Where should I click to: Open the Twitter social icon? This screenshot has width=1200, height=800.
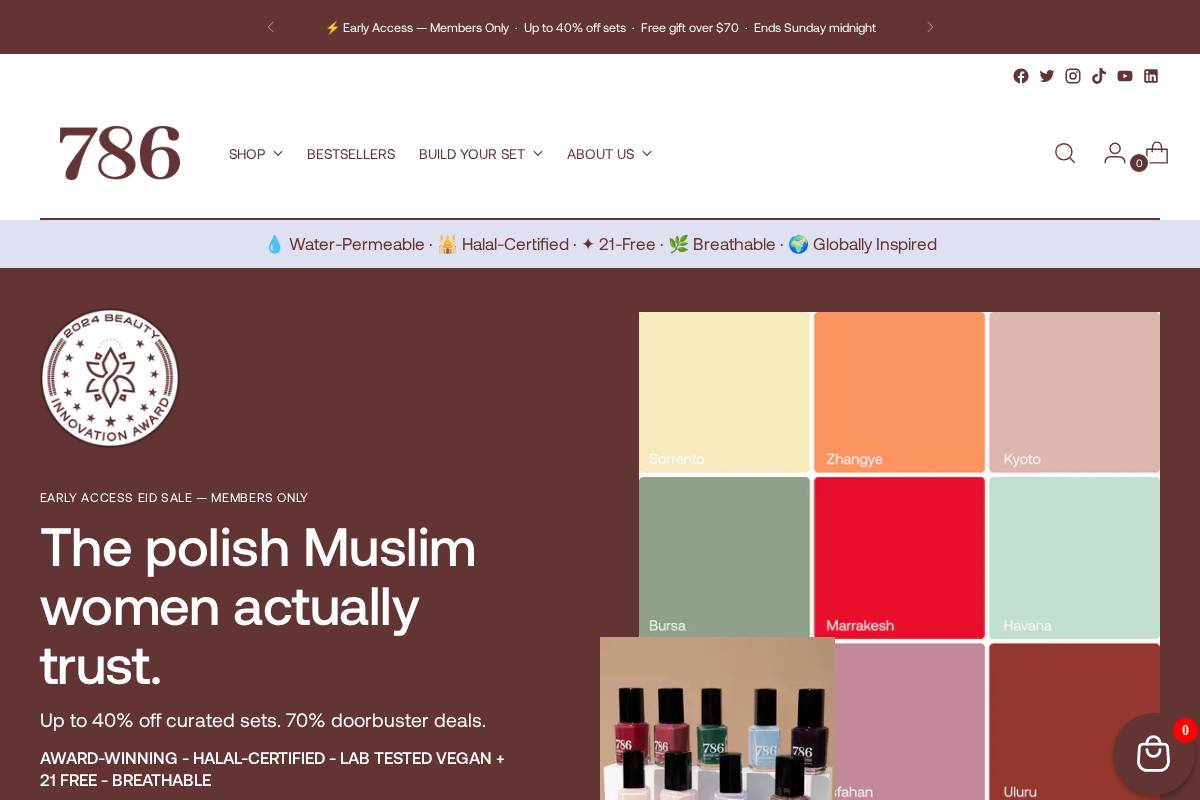tap(1047, 76)
